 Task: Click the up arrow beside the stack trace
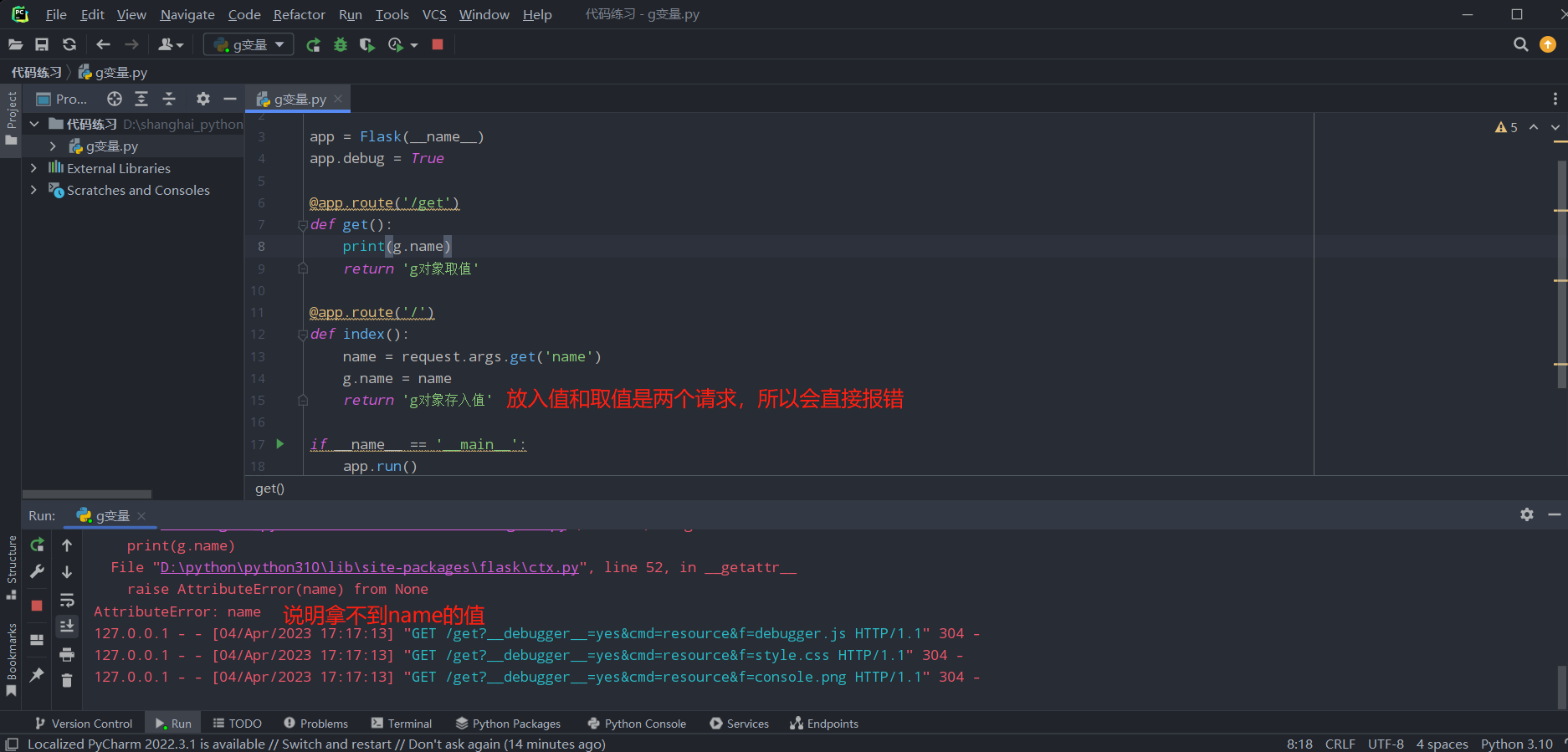67,545
